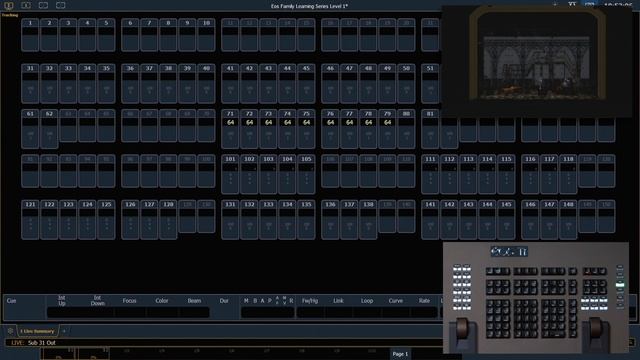Select channel 81 tile
The image size is (640, 360).
point(430,129)
